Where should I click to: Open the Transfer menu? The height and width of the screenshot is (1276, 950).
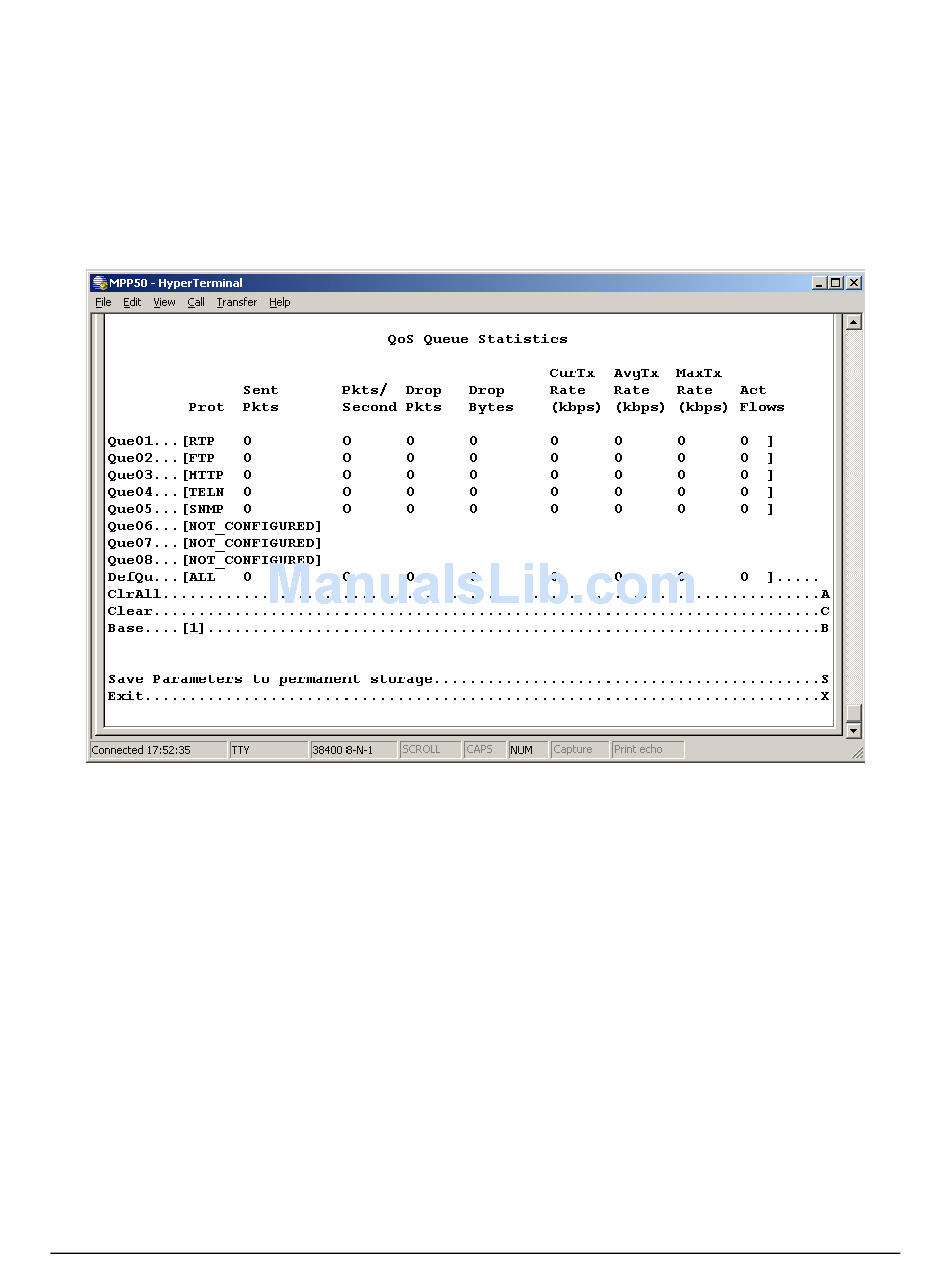click(x=237, y=302)
